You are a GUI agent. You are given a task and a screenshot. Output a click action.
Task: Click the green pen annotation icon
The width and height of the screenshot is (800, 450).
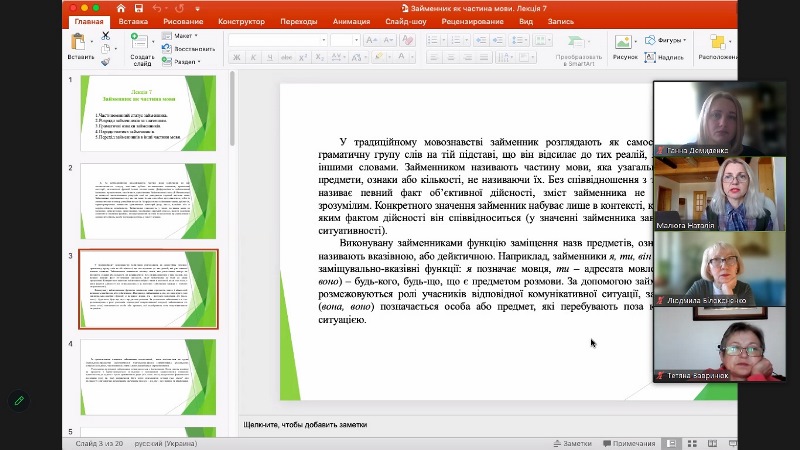point(18,401)
